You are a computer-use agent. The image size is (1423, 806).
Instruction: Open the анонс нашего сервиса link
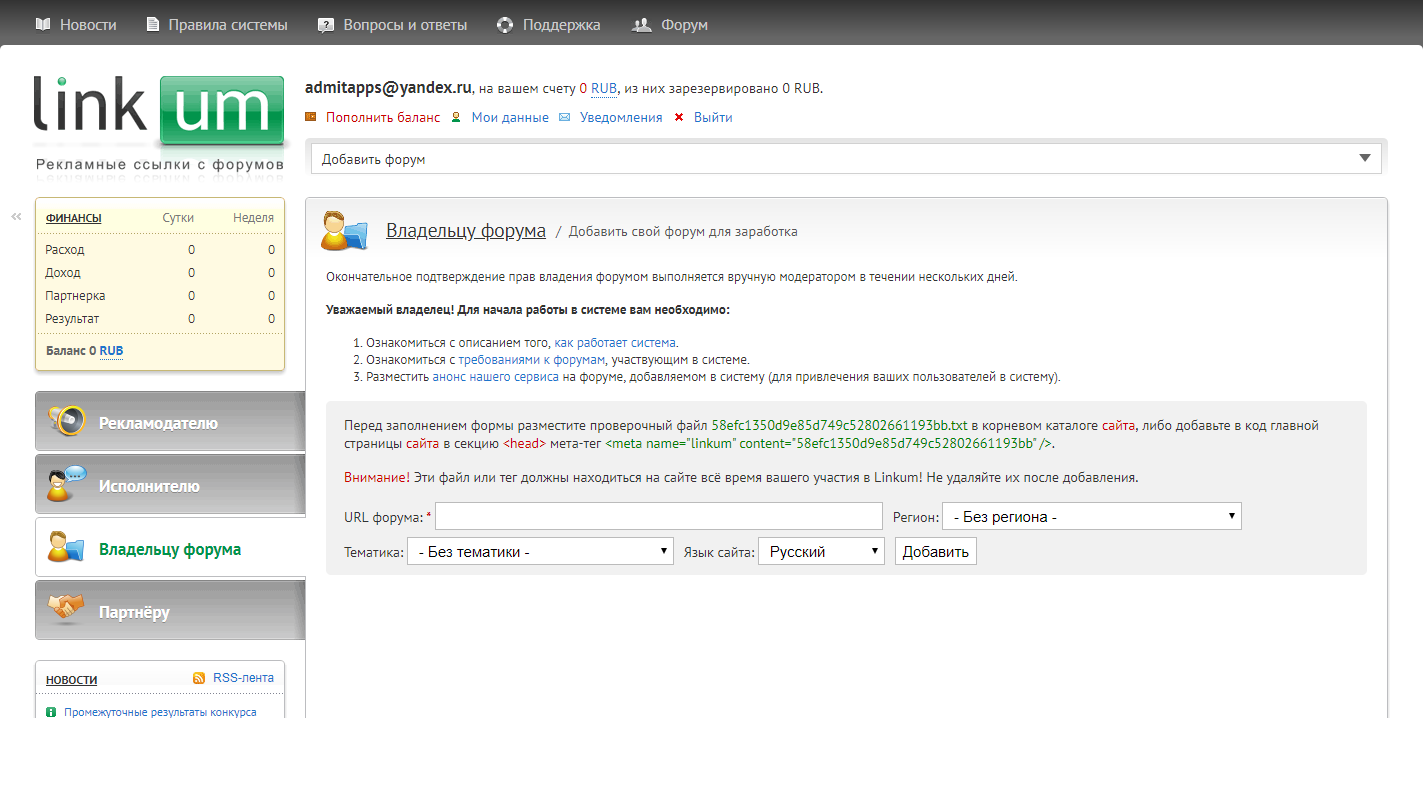click(496, 377)
